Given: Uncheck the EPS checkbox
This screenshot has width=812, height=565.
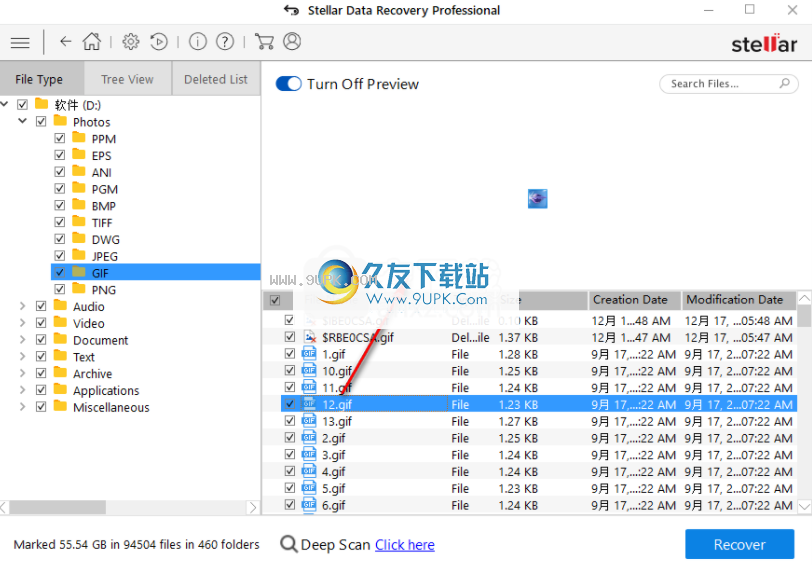Looking at the screenshot, I should [60, 155].
